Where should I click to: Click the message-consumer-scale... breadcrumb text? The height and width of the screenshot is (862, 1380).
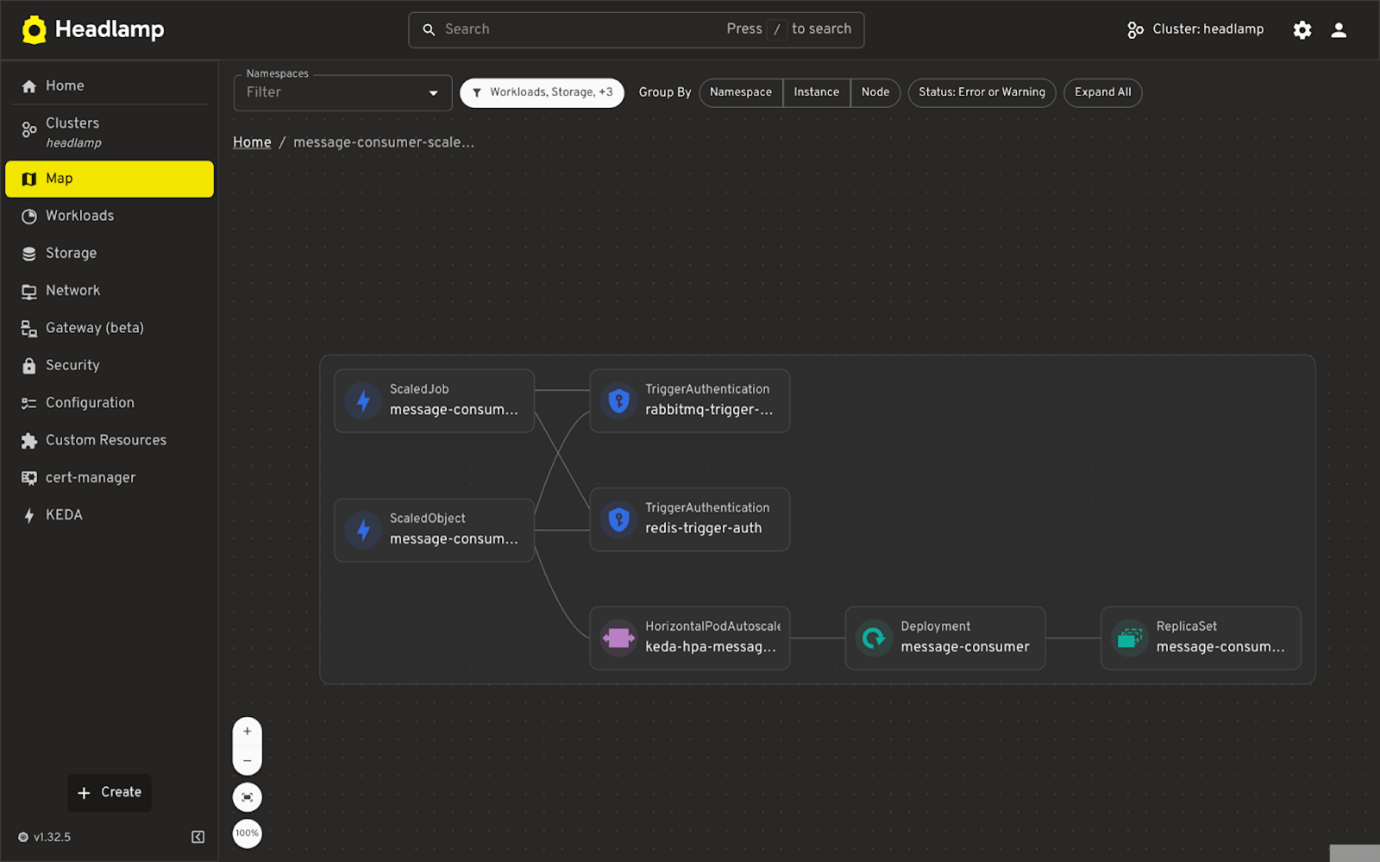384,142
